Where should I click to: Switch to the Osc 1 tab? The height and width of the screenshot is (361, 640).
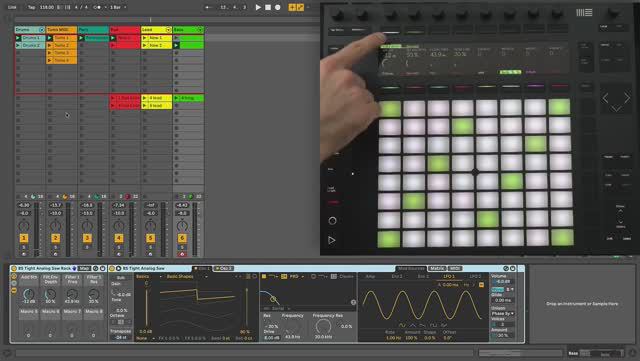pyautogui.click(x=202, y=268)
